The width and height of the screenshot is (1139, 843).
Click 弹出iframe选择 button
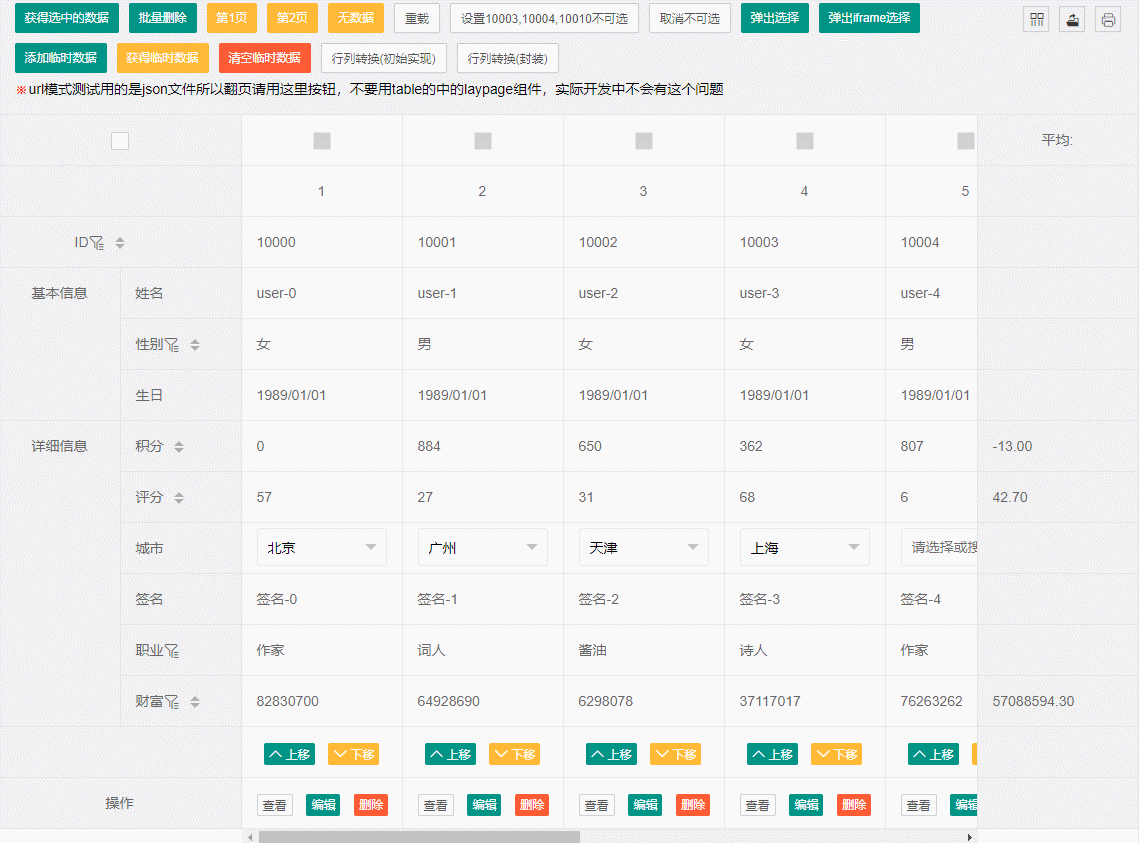[x=869, y=18]
